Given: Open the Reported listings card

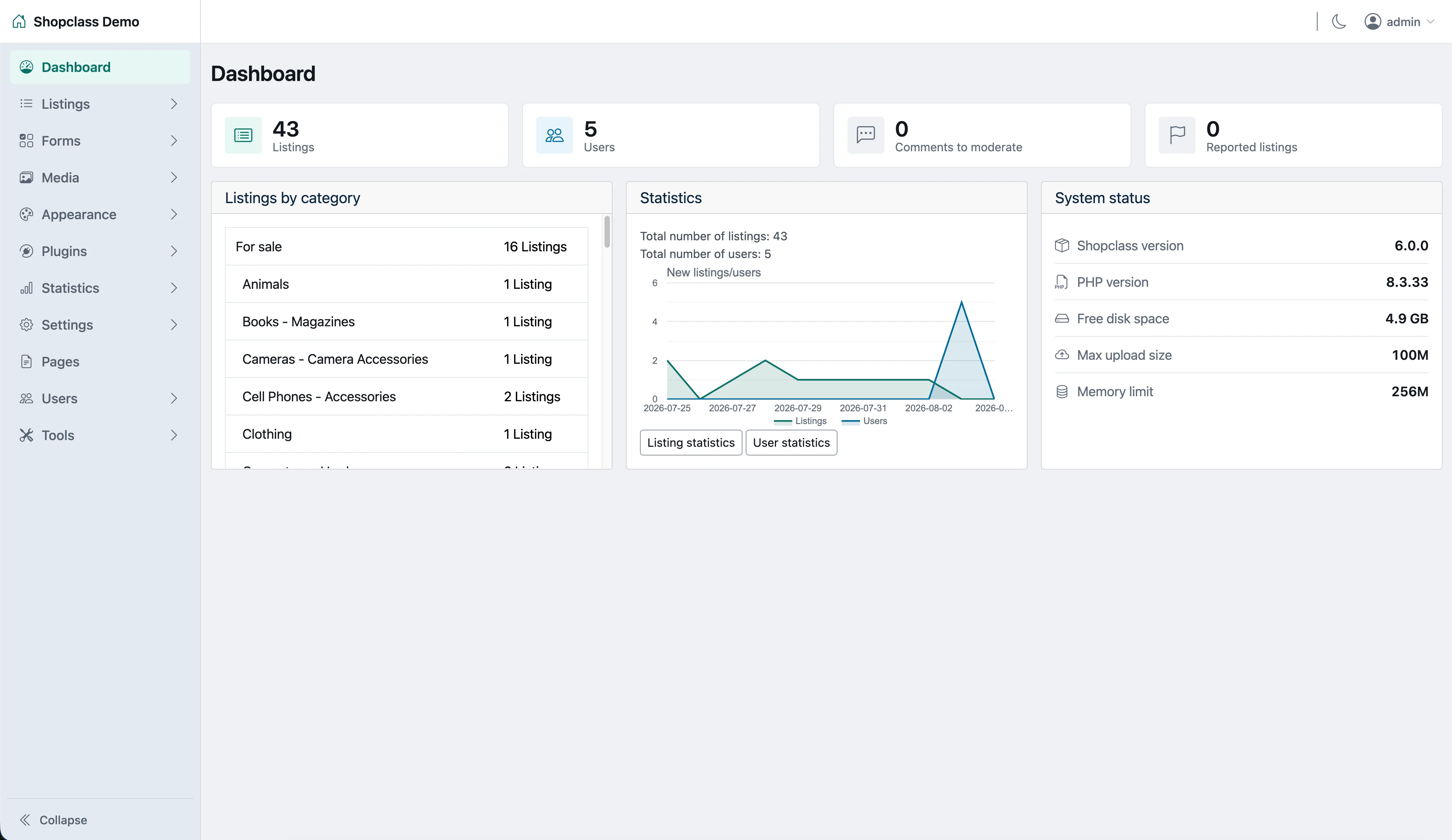Looking at the screenshot, I should point(1293,136).
